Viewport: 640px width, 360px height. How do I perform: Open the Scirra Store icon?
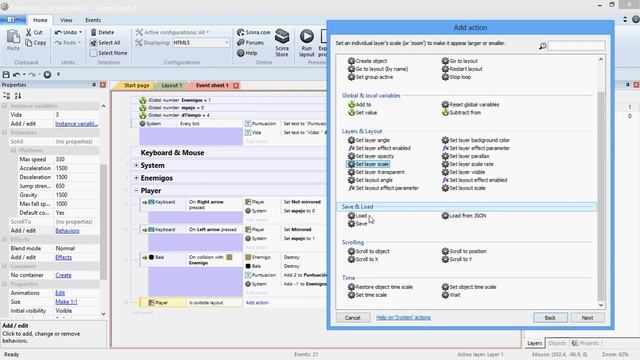tap(282, 36)
